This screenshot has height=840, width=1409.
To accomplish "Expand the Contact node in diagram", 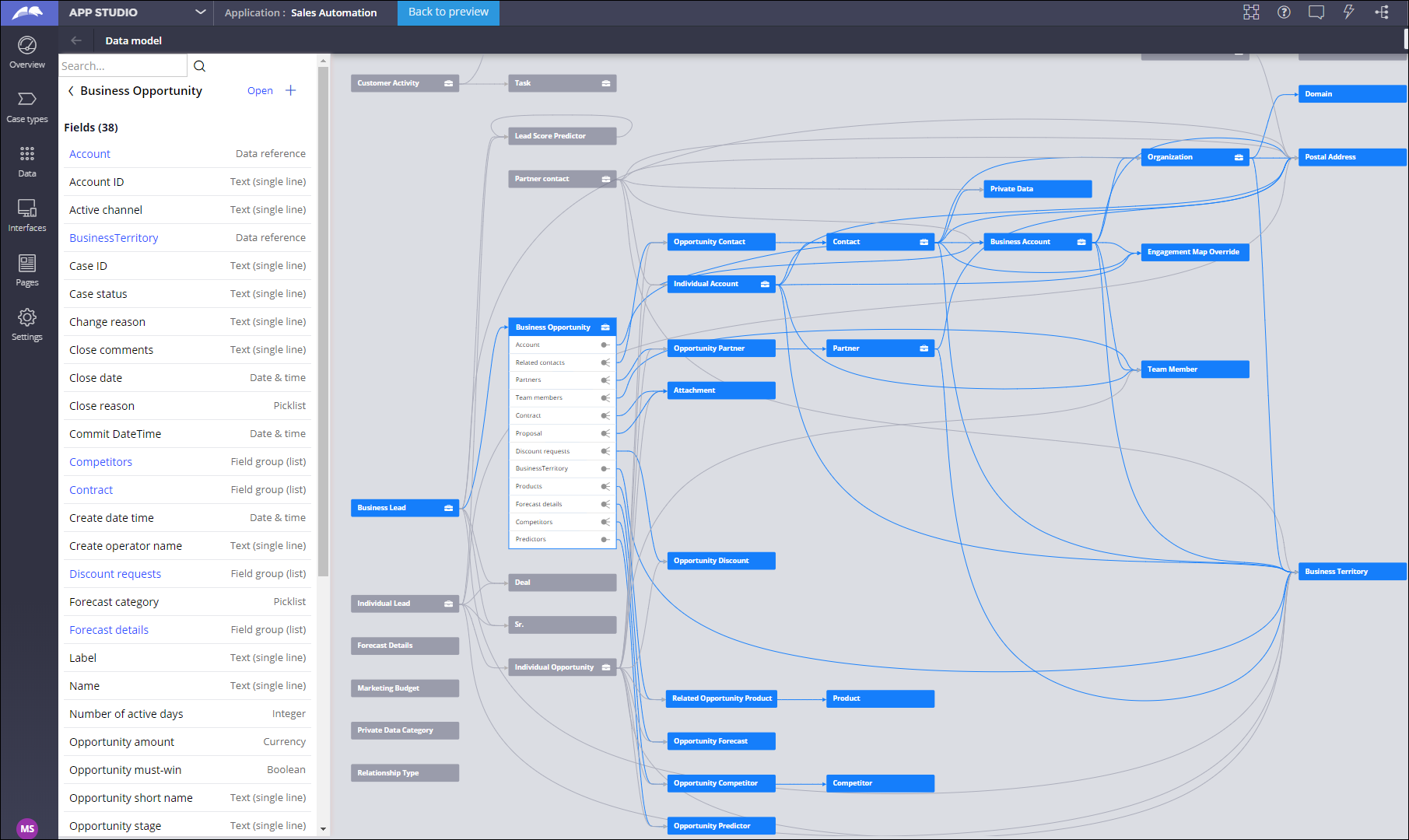I will click(924, 242).
